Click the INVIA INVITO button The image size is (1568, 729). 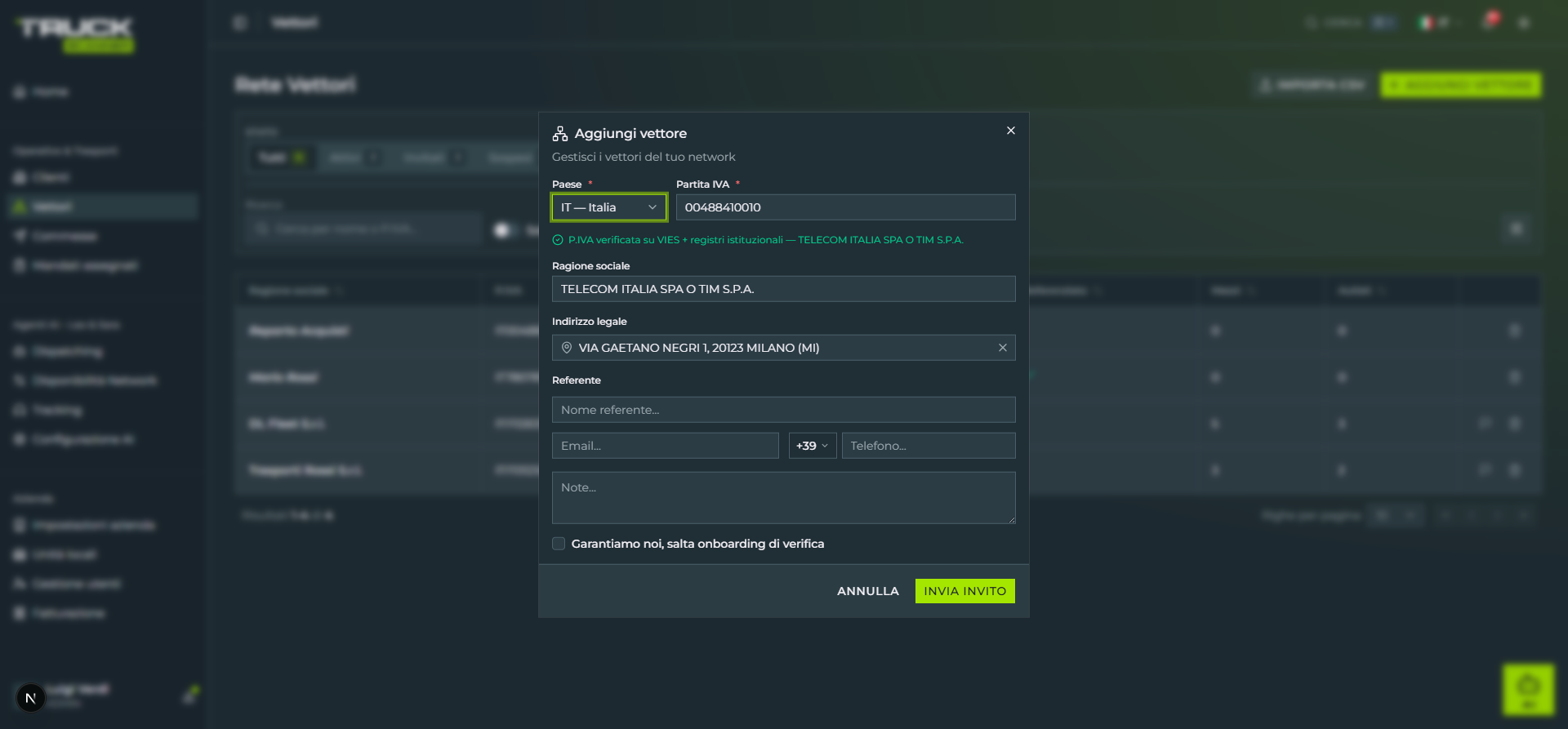[x=964, y=591]
